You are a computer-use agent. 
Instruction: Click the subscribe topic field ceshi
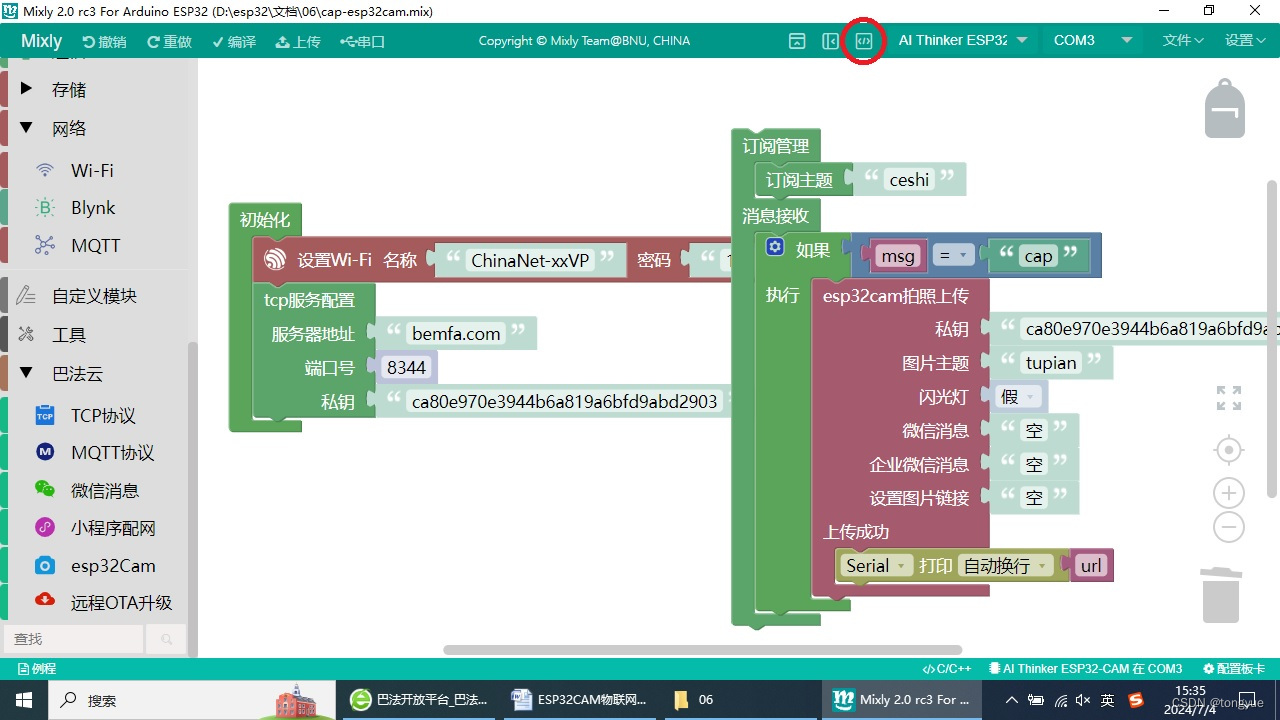pyautogui.click(x=909, y=180)
